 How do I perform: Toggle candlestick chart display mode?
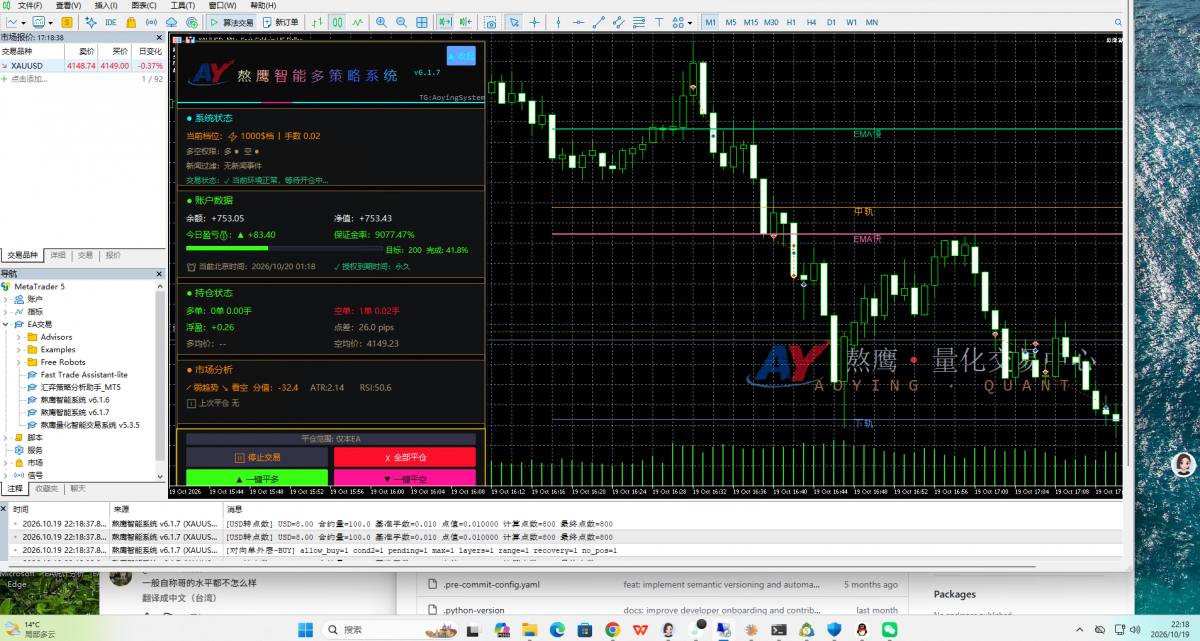[337, 22]
